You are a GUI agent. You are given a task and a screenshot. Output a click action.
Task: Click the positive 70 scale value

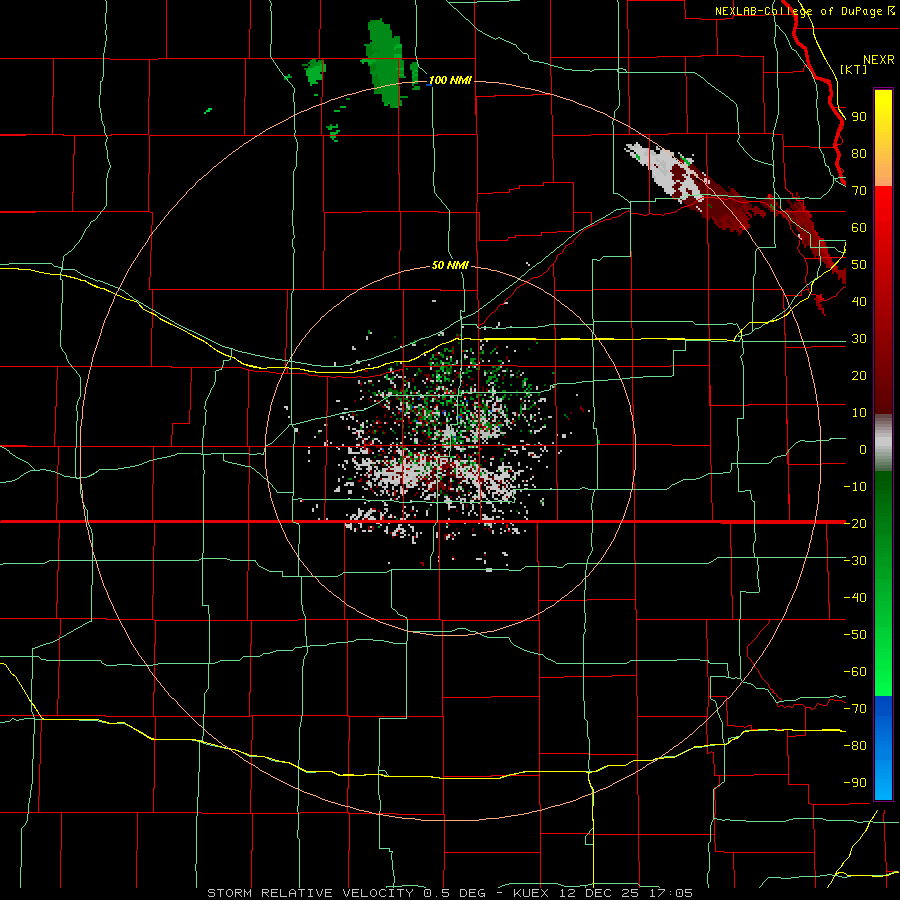[x=859, y=191]
